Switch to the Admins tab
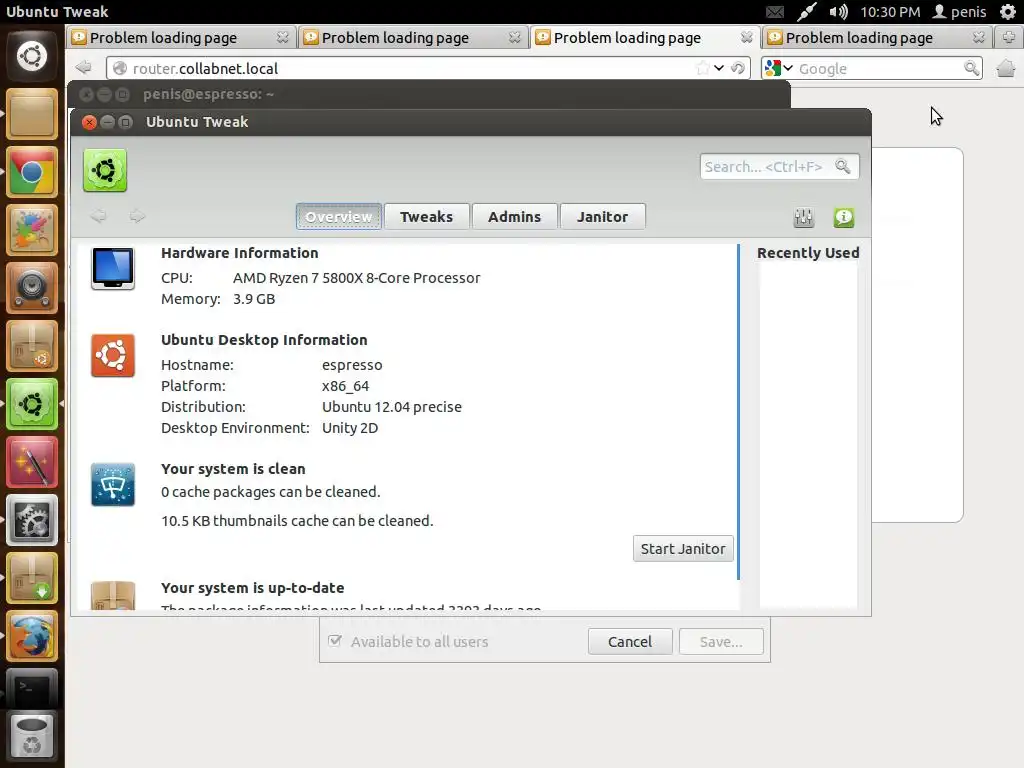This screenshot has height=768, width=1024. tap(515, 216)
